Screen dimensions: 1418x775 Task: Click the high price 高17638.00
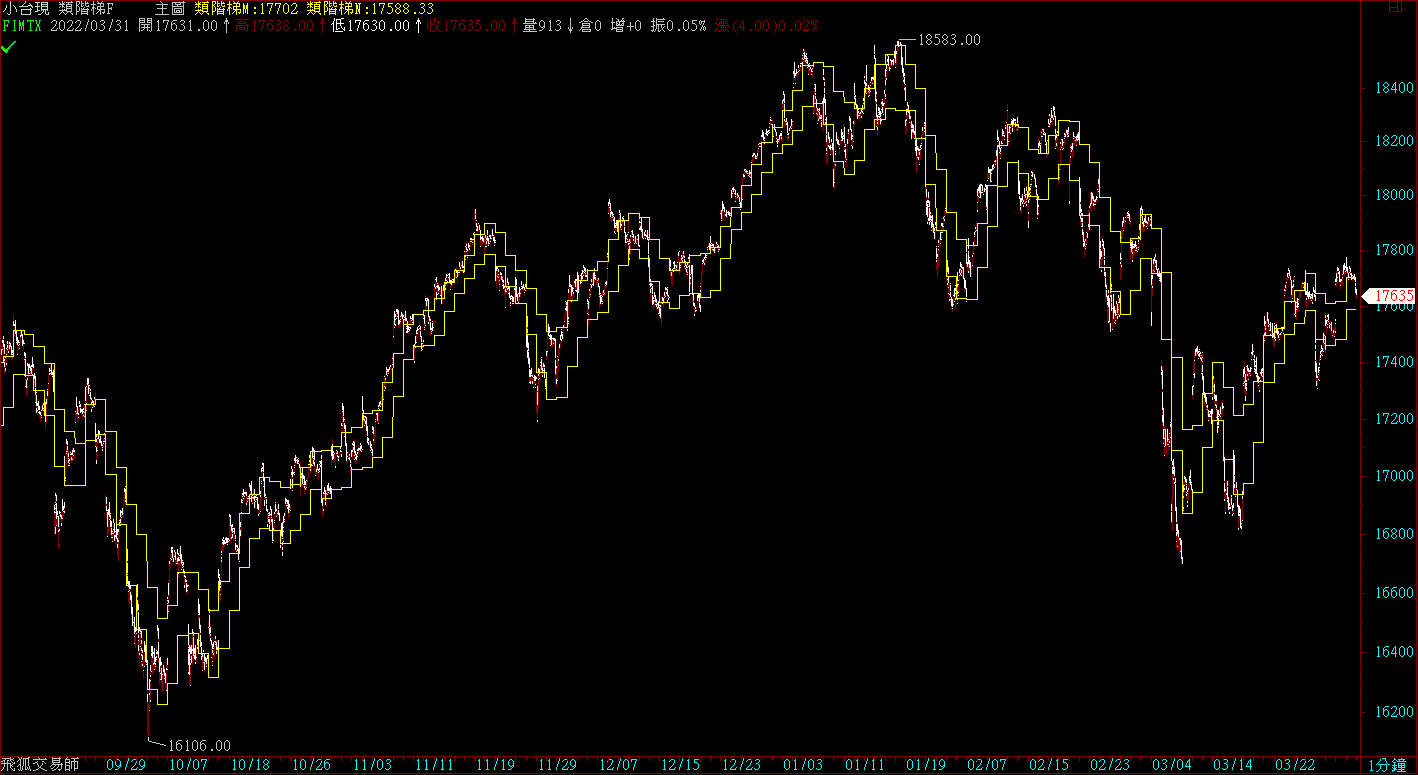click(273, 25)
